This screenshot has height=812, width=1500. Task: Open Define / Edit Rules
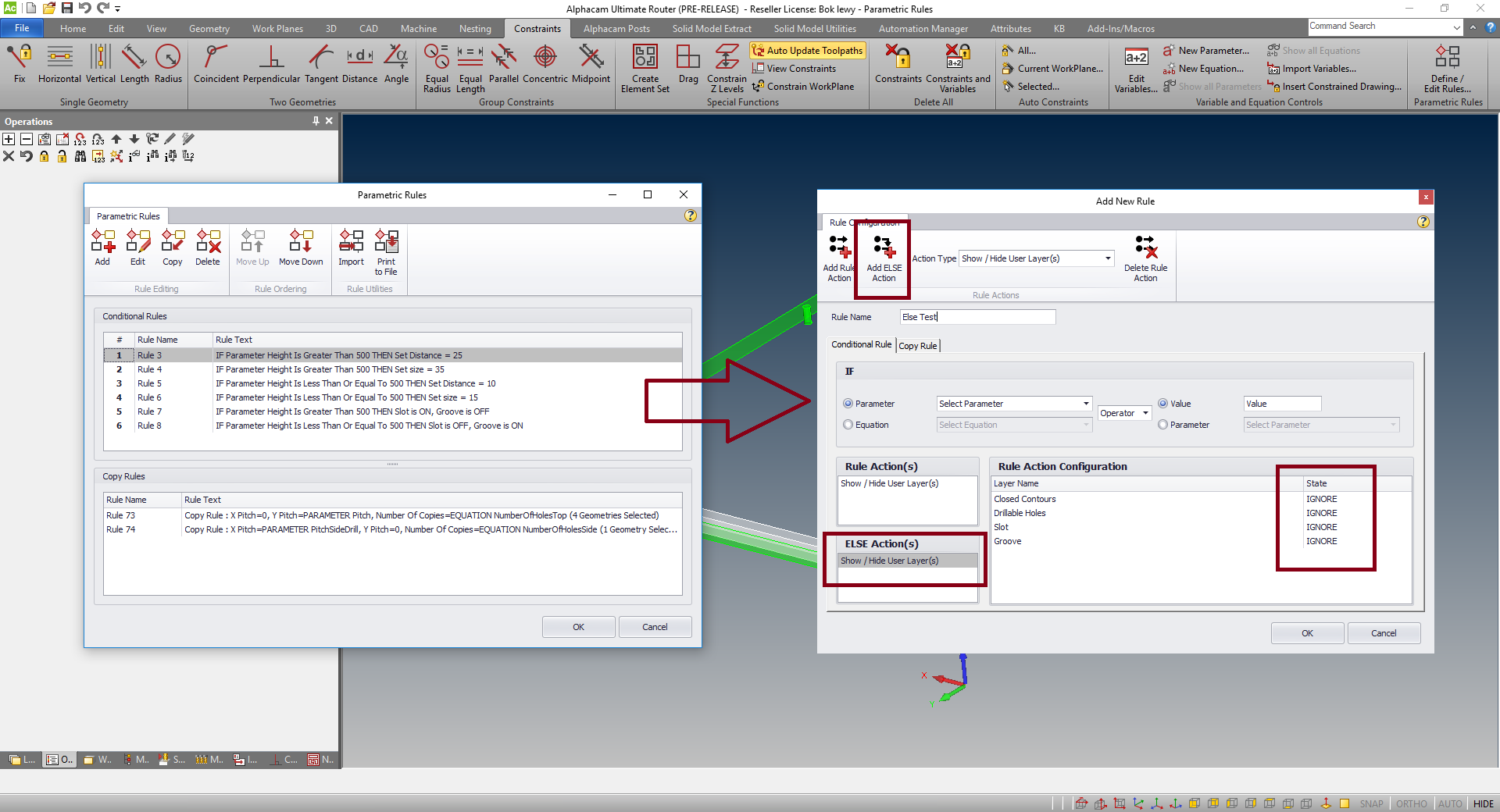[1448, 69]
